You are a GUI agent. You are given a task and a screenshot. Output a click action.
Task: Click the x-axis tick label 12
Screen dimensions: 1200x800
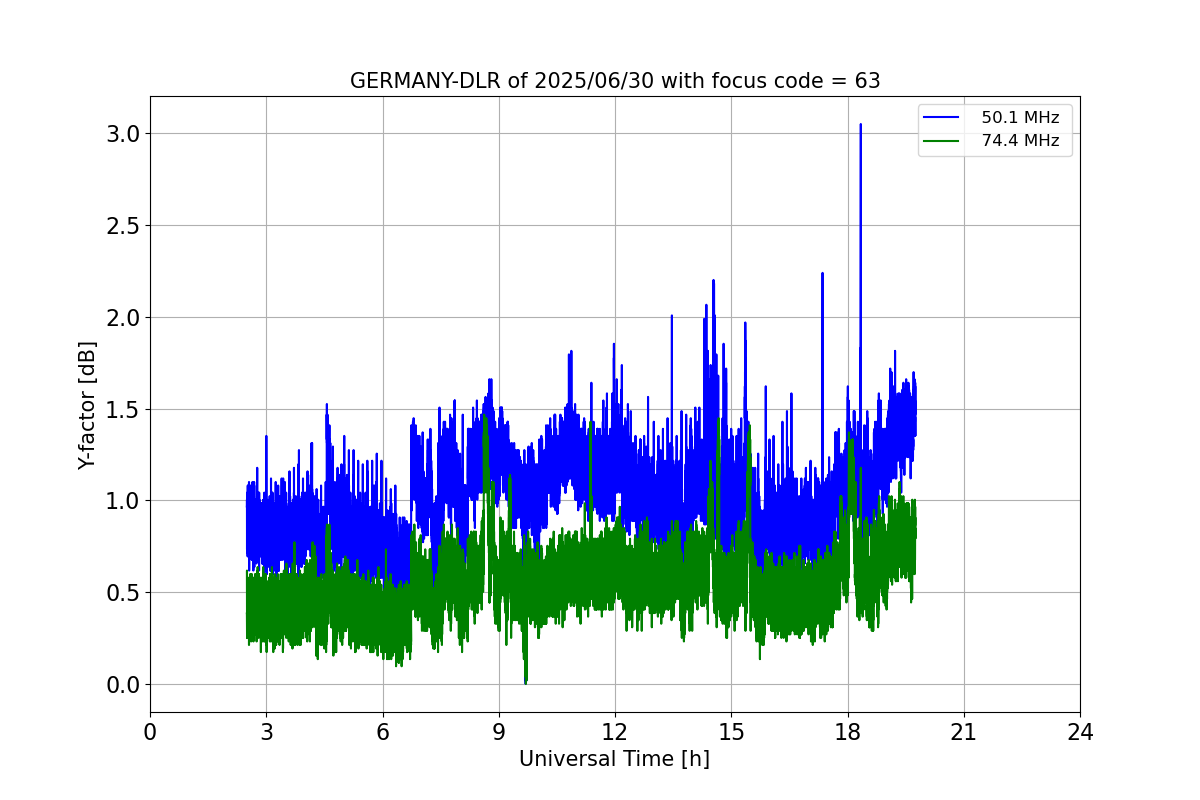pyautogui.click(x=615, y=732)
